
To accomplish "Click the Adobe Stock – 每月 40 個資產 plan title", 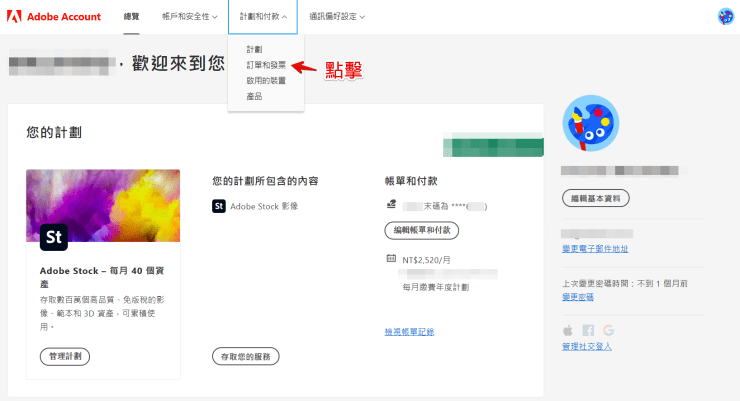I will click(x=102, y=277).
